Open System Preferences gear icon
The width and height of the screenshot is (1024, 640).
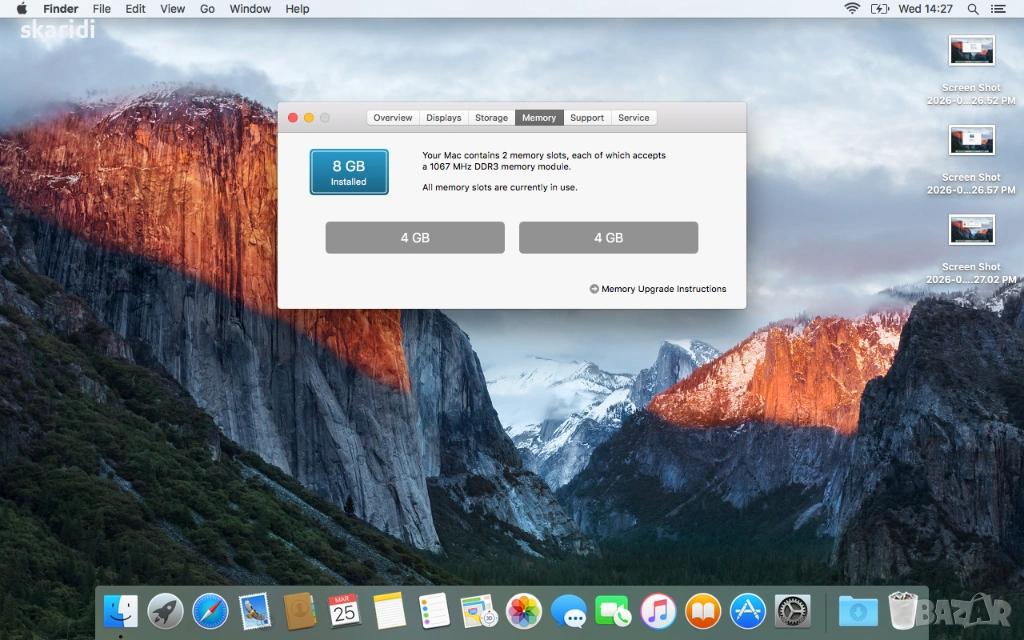pyautogui.click(x=793, y=610)
